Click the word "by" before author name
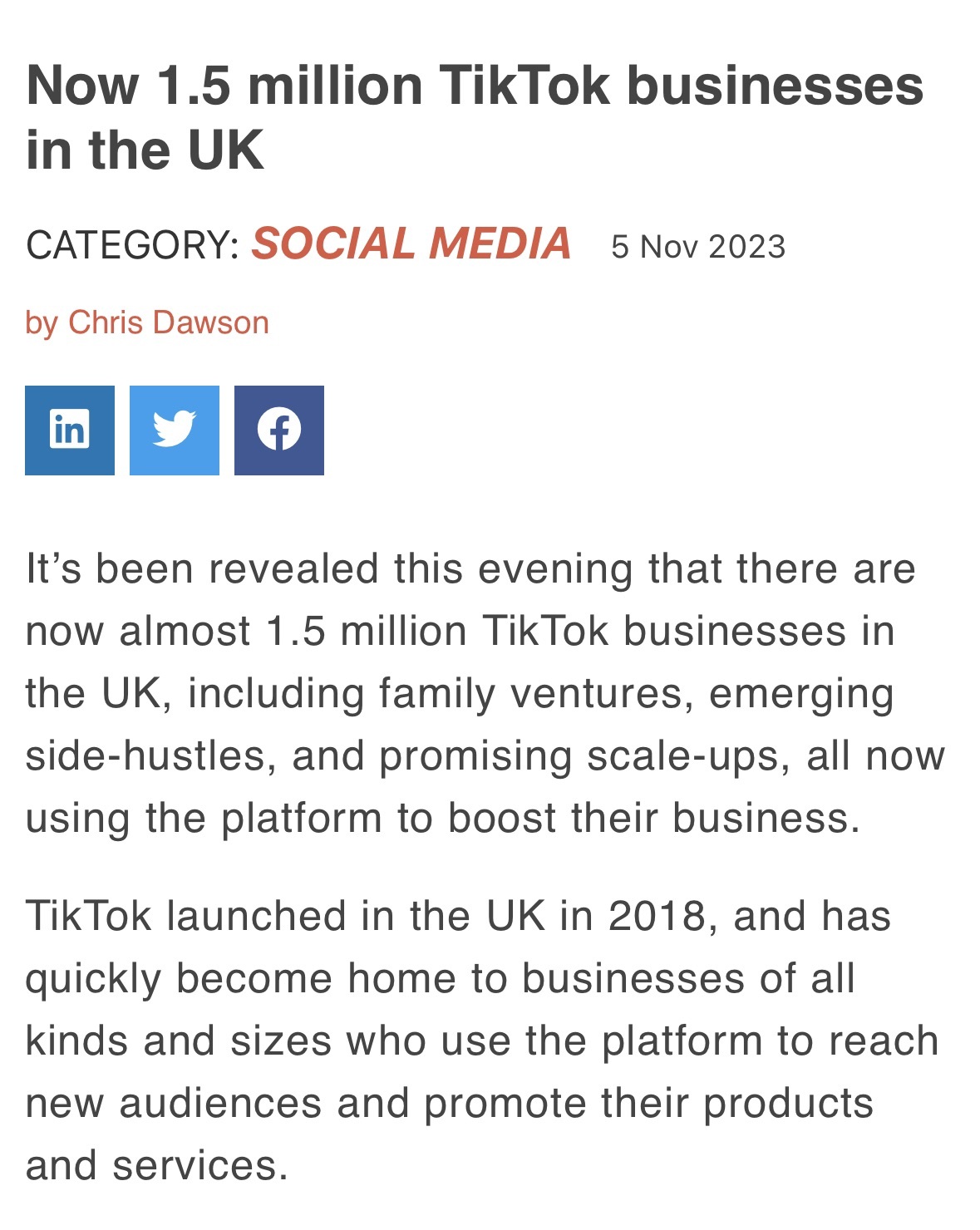The image size is (980, 1230). (42, 323)
